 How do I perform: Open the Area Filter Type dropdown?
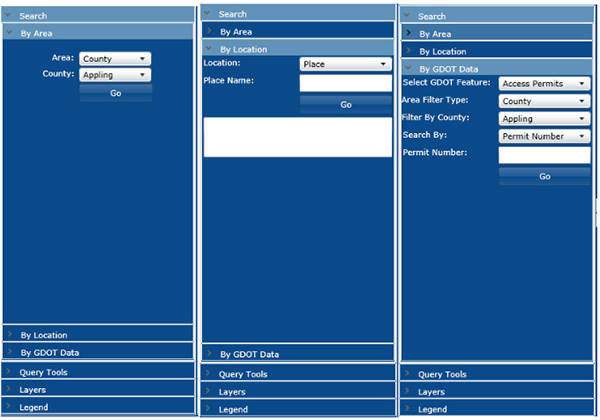coord(544,101)
